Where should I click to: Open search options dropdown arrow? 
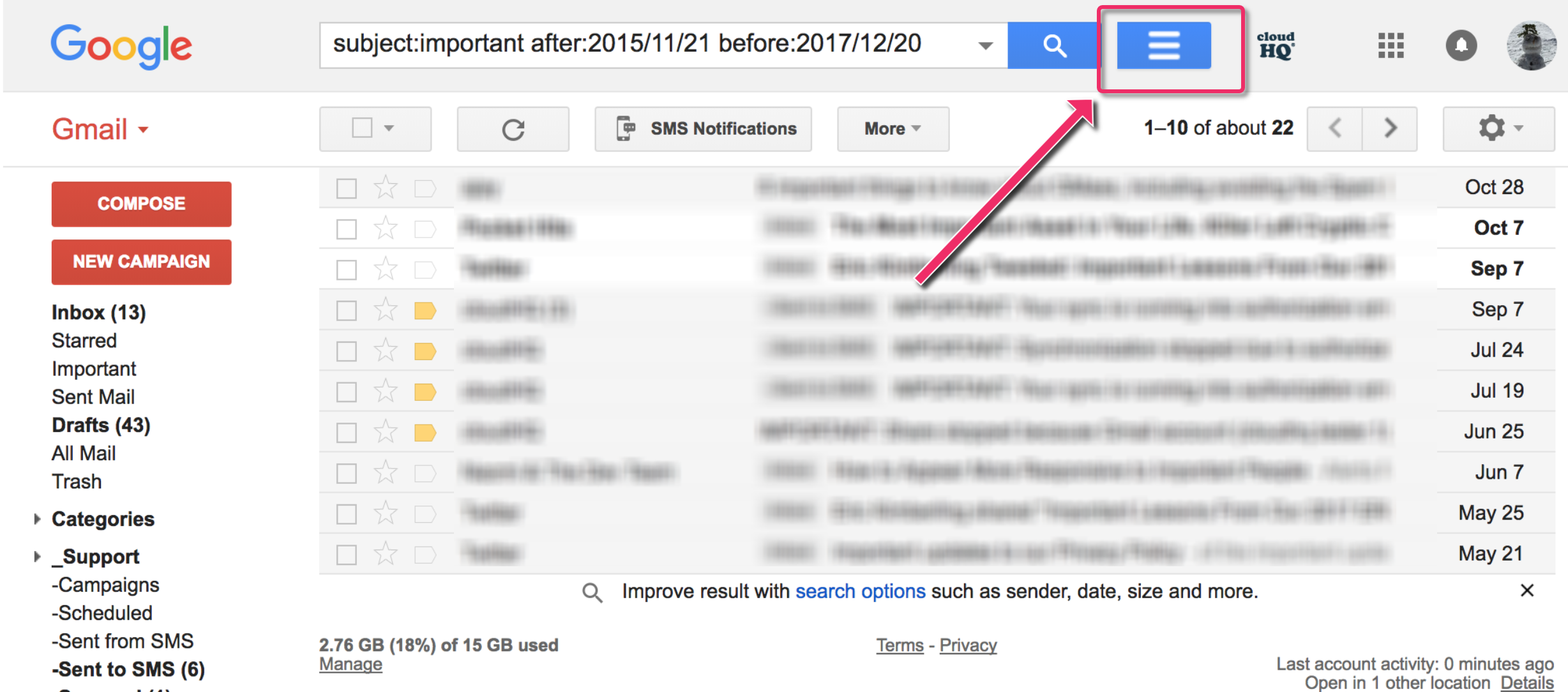coord(985,45)
